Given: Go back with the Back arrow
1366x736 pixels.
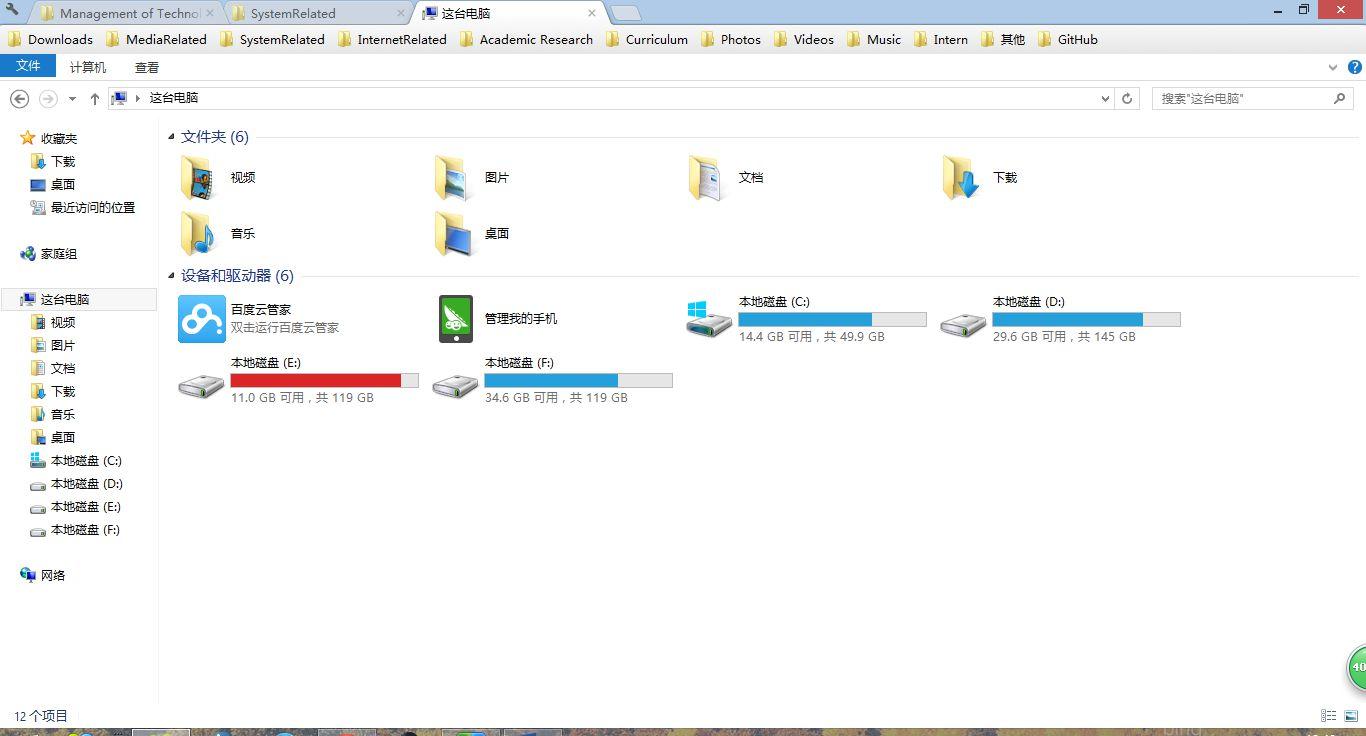Looking at the screenshot, I should [x=19, y=98].
